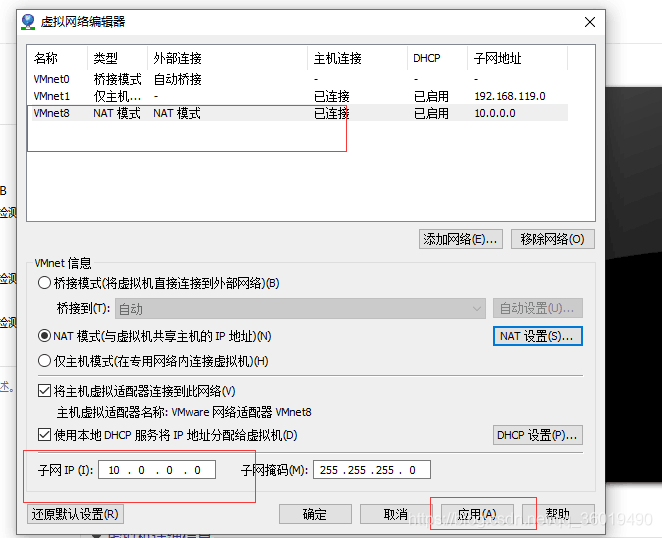Click 已连接 host cell of VMnet1
The width and height of the screenshot is (662, 538).
click(331, 96)
